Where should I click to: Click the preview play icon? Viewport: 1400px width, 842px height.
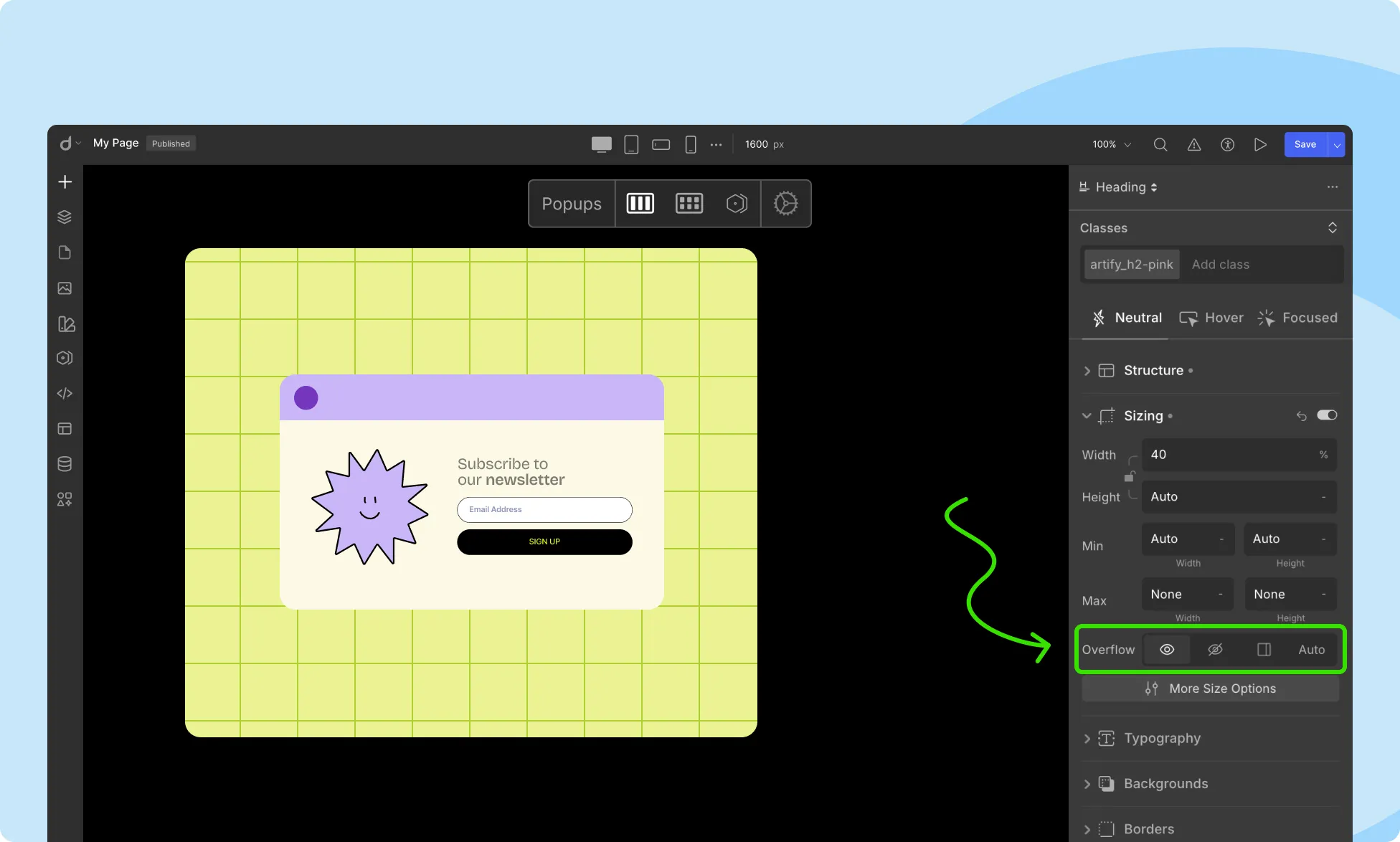point(1260,144)
